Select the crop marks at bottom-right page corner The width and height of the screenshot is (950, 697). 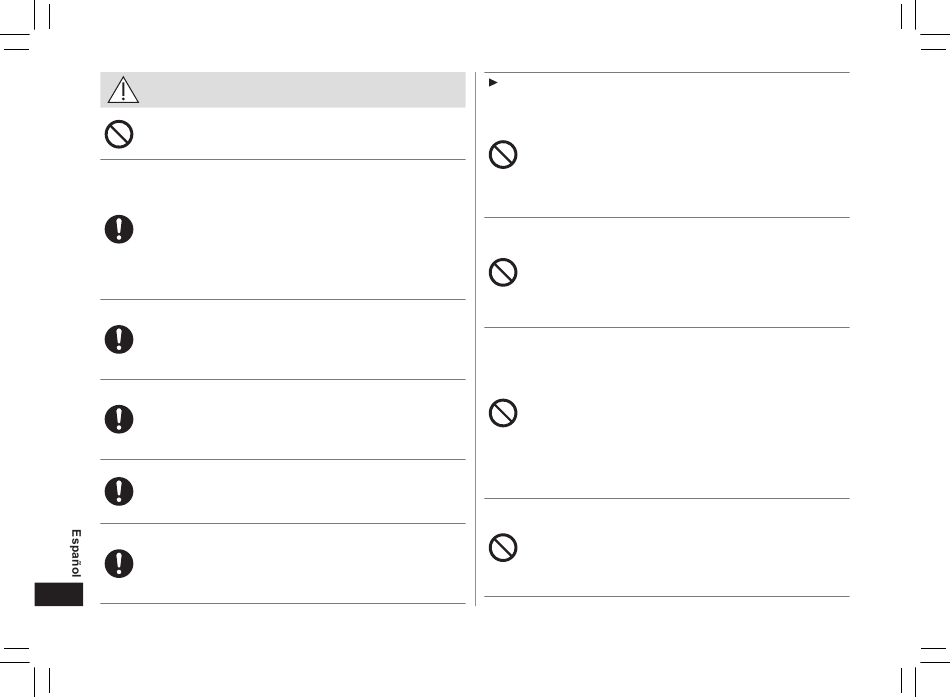[x=925, y=671]
